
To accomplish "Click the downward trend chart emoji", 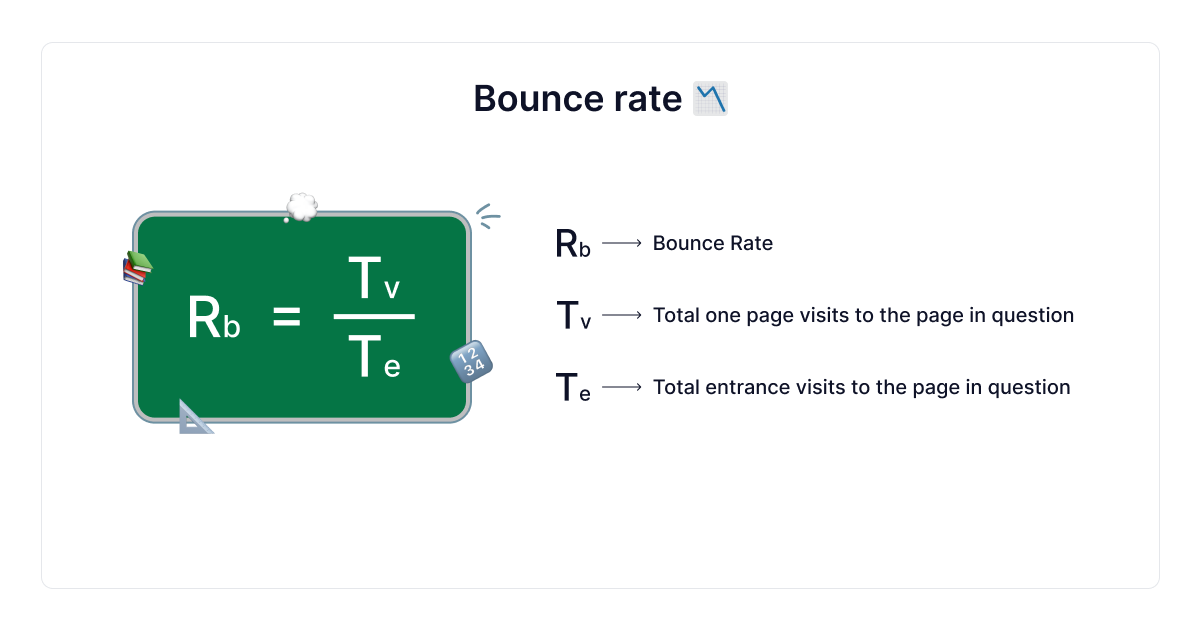I will pyautogui.click(x=710, y=99).
